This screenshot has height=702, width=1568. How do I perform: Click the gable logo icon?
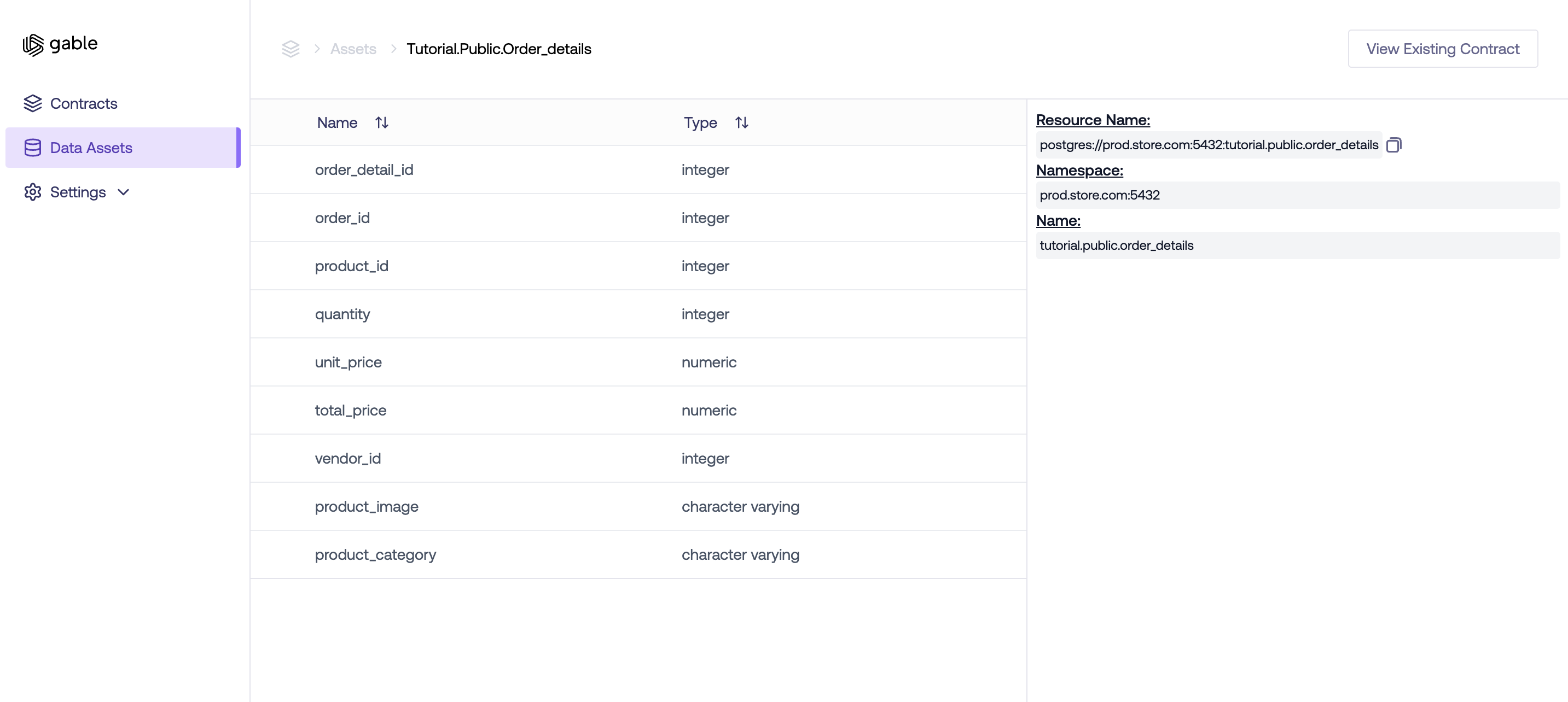[33, 45]
